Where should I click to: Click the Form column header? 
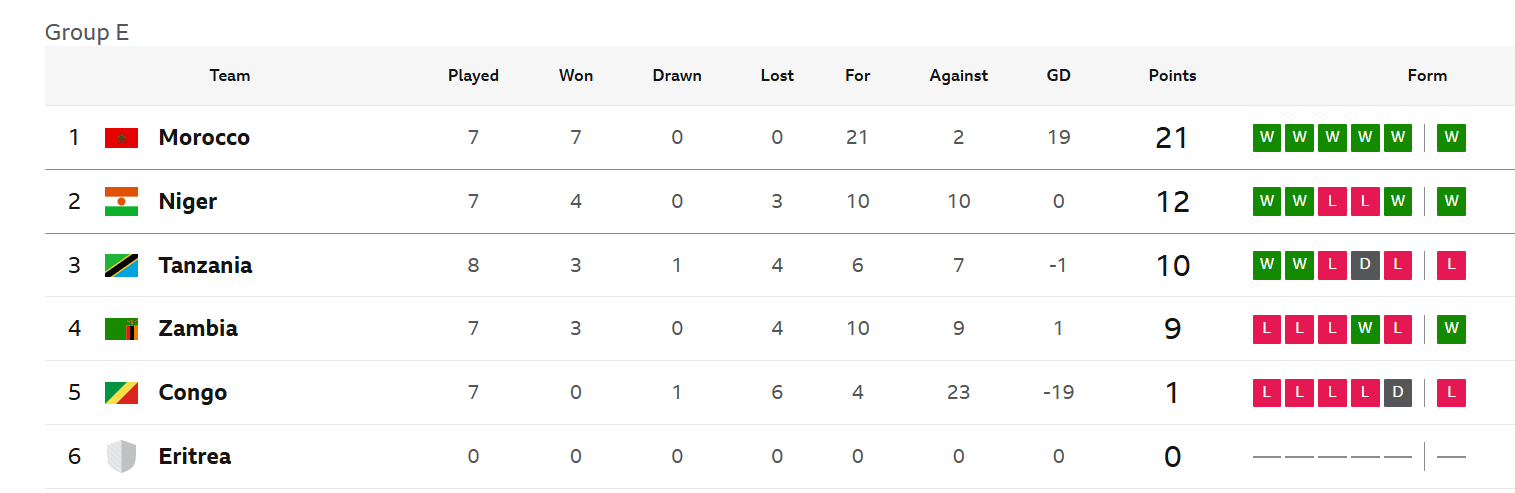(1427, 76)
